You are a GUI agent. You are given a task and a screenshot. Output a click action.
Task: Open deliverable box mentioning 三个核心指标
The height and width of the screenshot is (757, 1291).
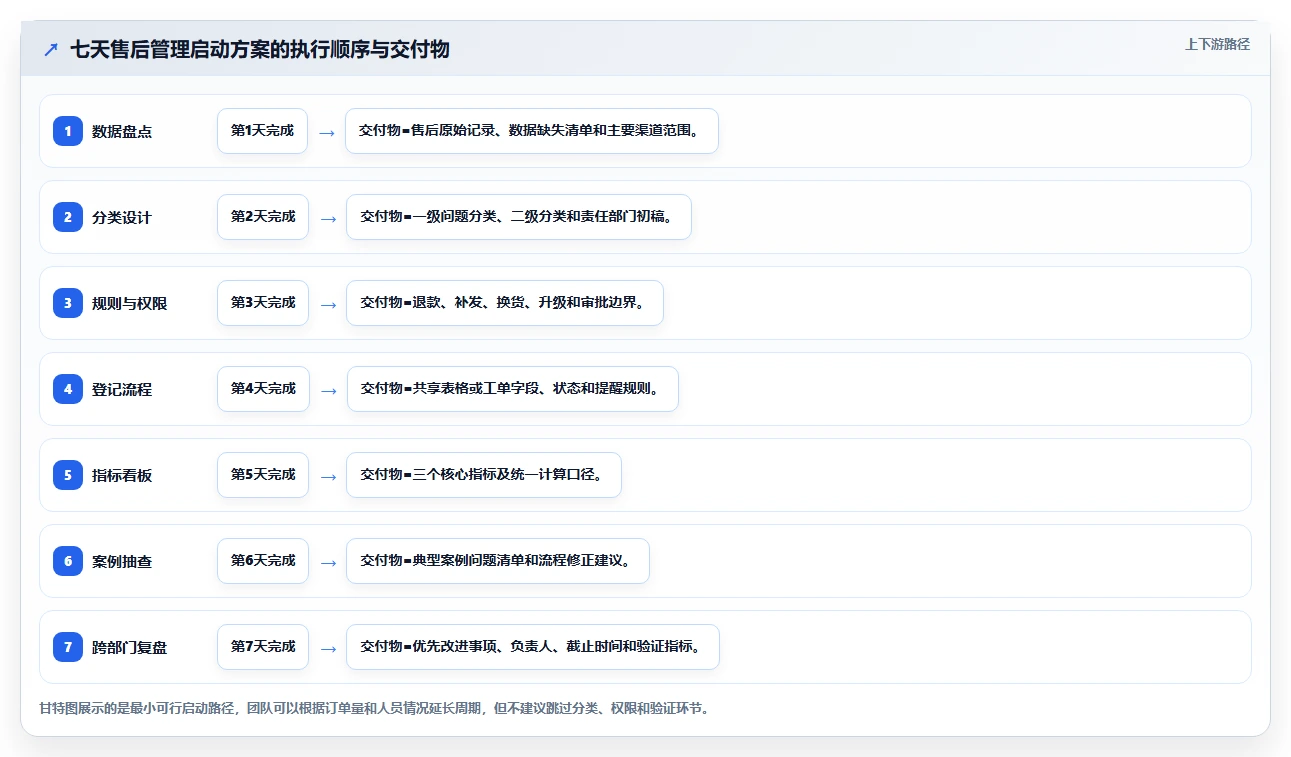tap(484, 475)
